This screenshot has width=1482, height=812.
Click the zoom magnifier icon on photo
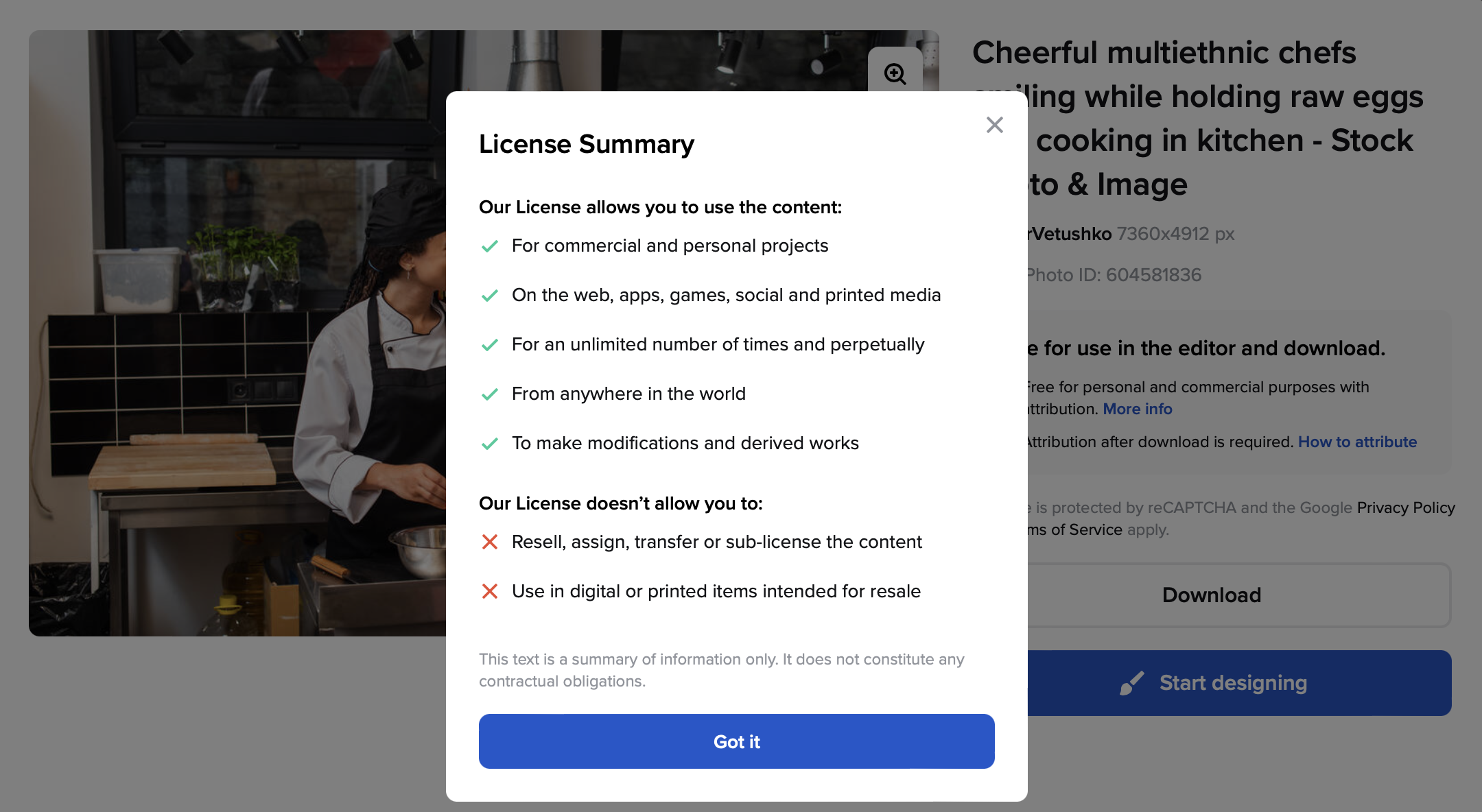pos(895,73)
